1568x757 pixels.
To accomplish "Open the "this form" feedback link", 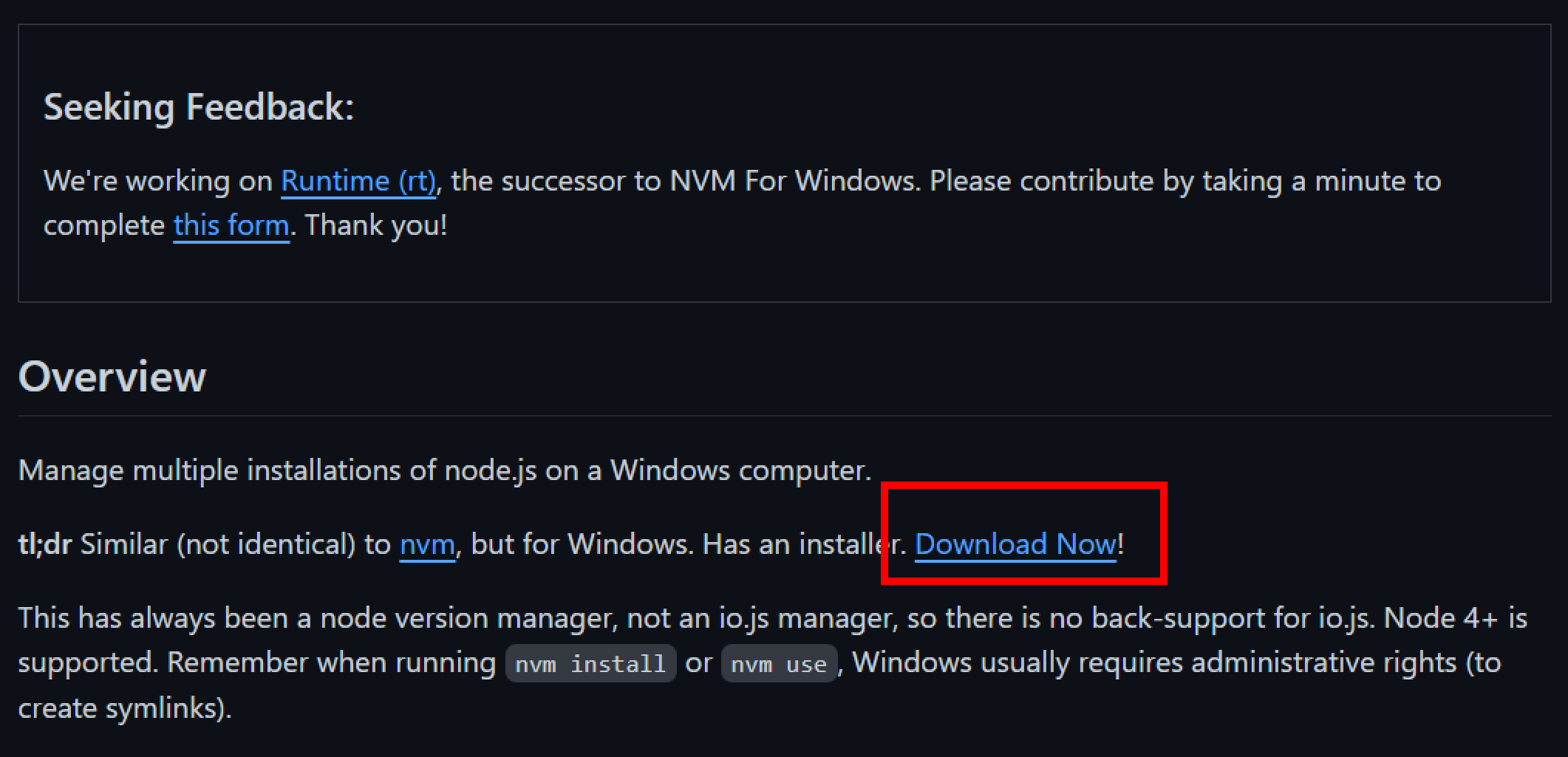I will click(x=231, y=225).
